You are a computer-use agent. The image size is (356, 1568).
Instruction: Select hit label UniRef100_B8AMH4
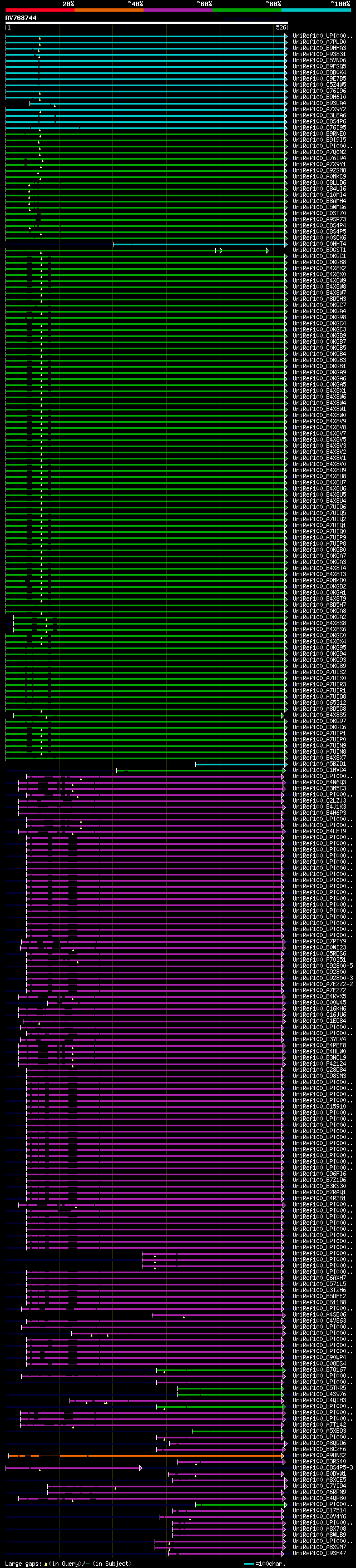pos(319,201)
